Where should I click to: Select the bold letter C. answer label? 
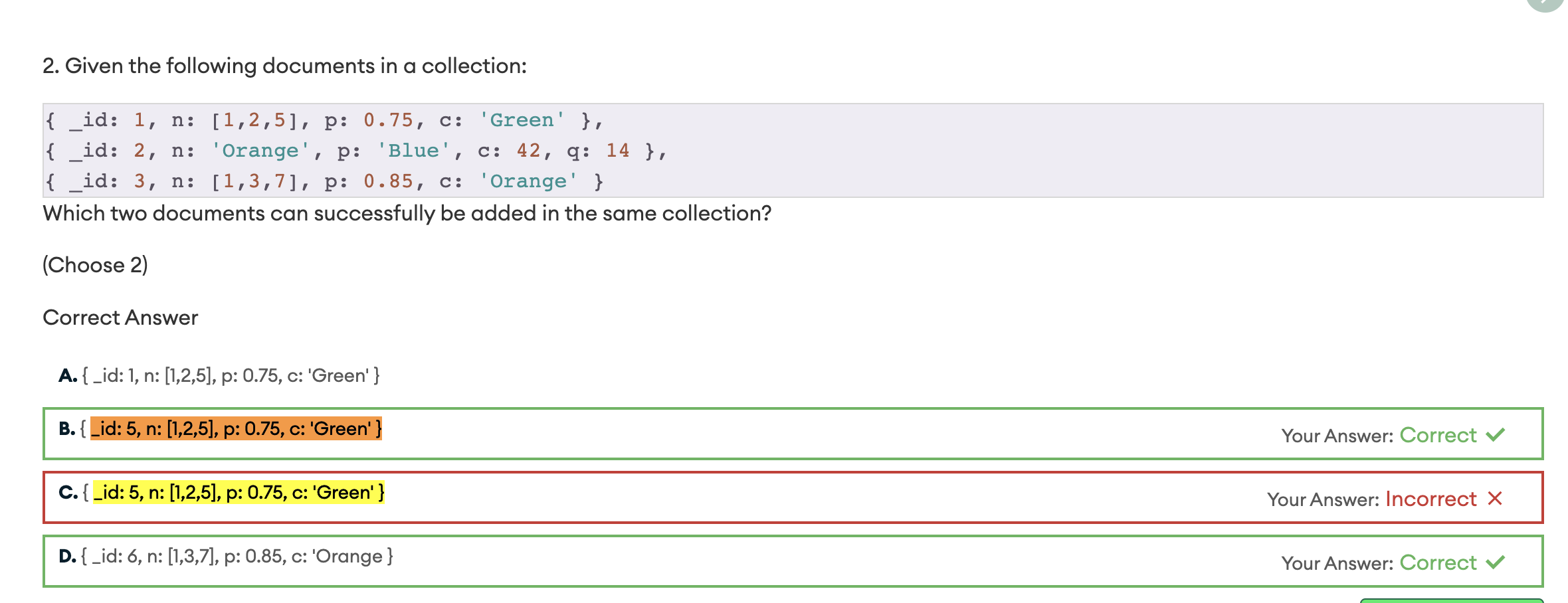tap(68, 493)
